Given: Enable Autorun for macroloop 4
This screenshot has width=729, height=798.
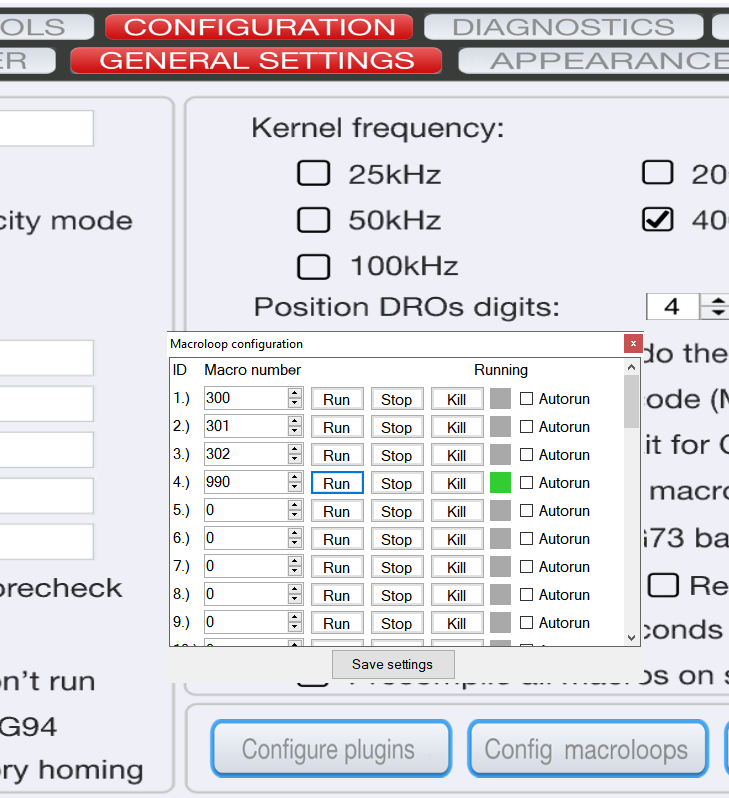Looking at the screenshot, I should [527, 483].
